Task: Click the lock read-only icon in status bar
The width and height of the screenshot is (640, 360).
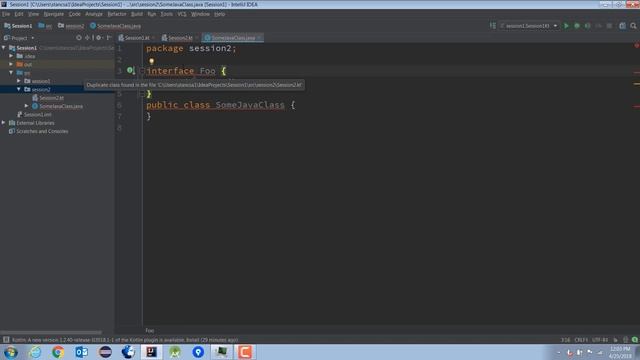Action: [616, 339]
